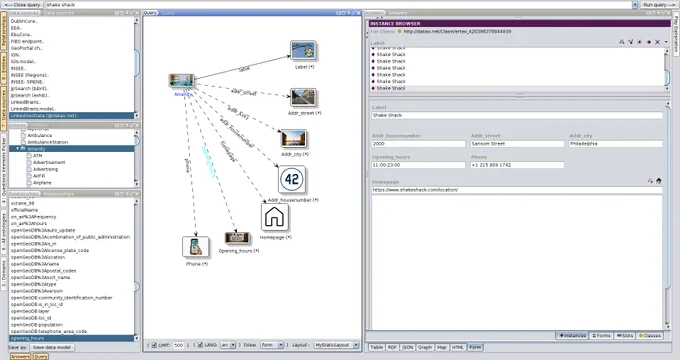Select the AmbulanceStation entity in tree

(48, 142)
